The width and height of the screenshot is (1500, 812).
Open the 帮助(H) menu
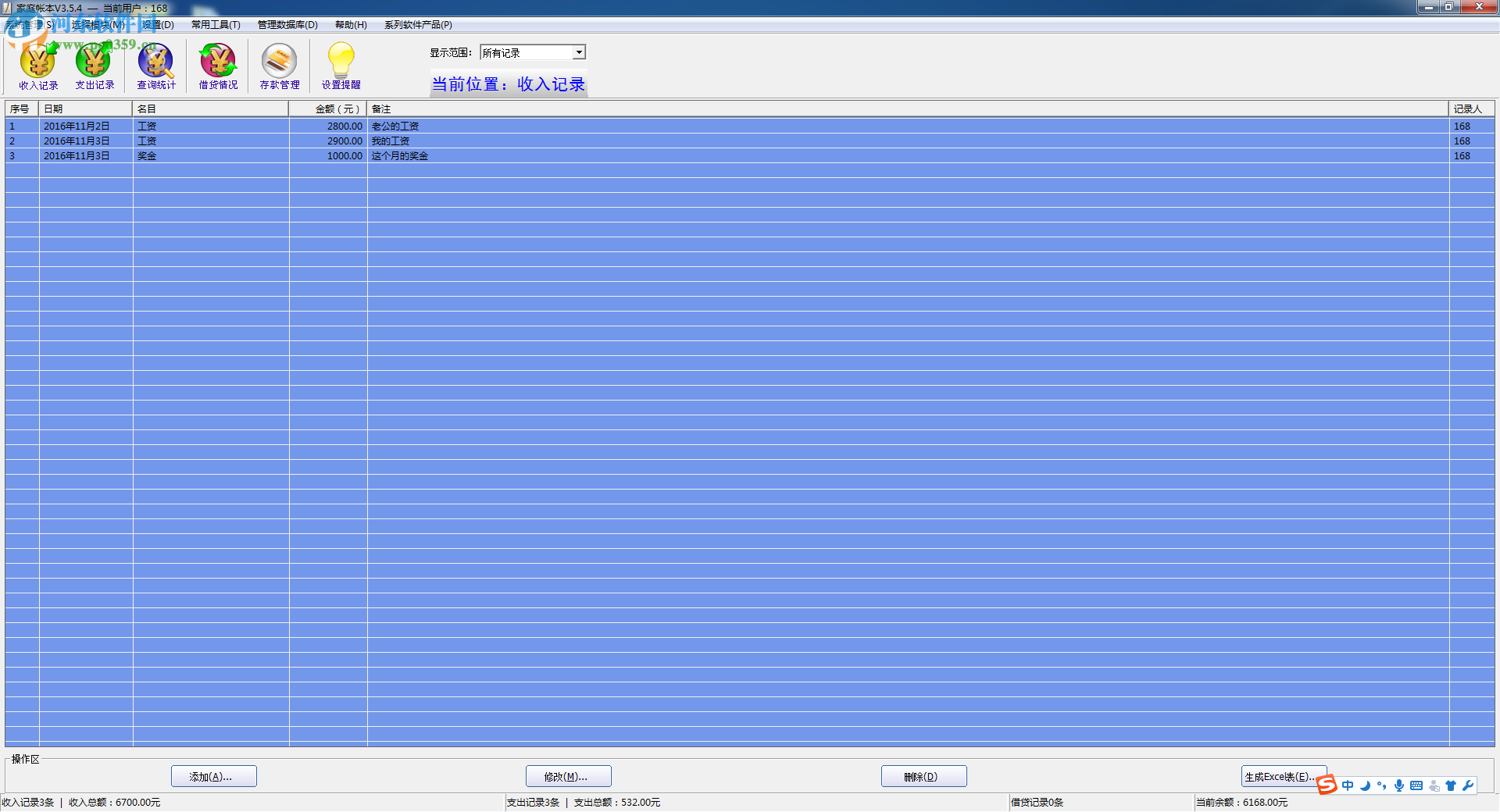[351, 25]
